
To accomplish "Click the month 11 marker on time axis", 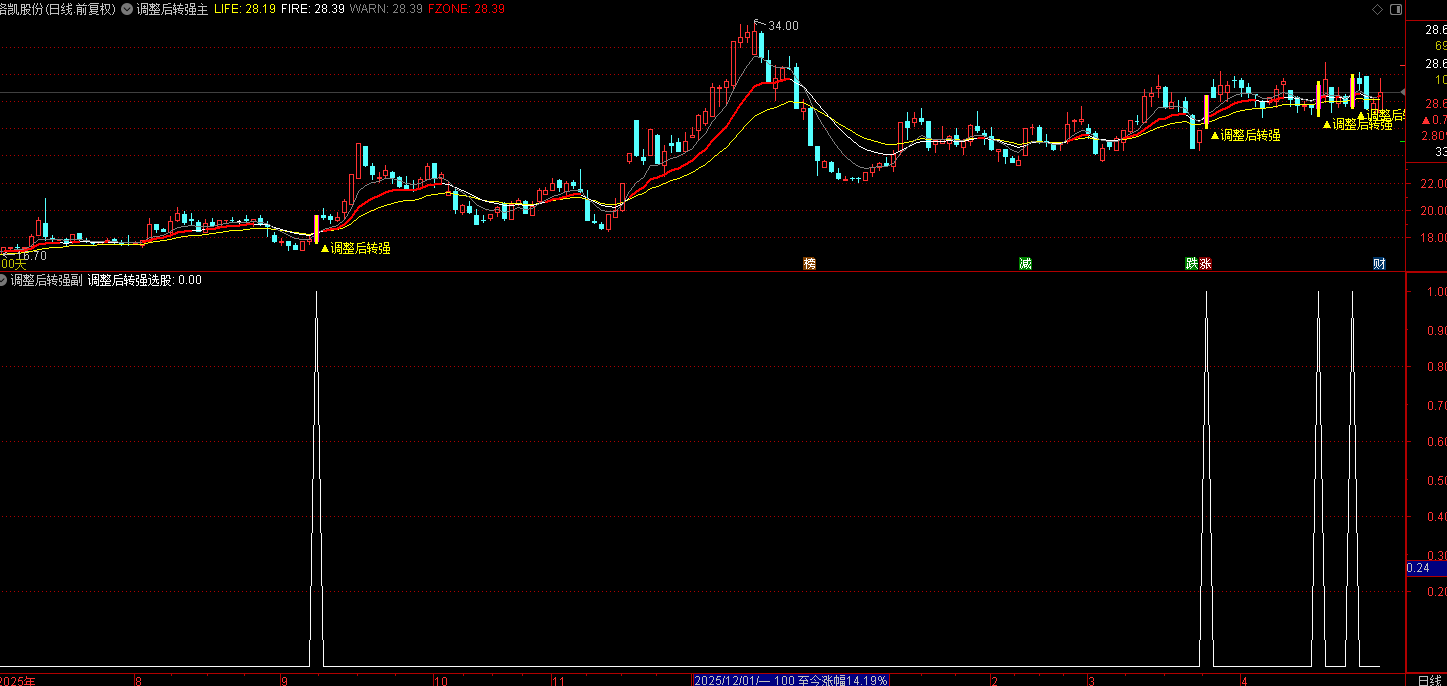I will pos(558,680).
